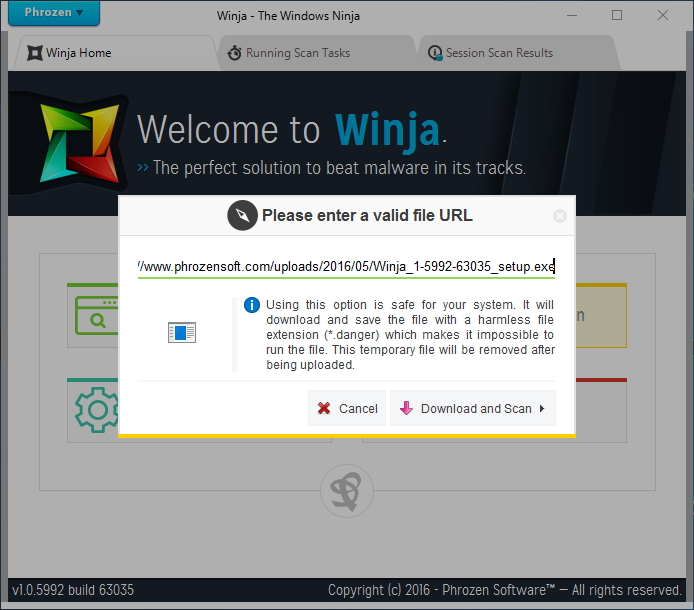Close the file URL dialog with the X
The height and width of the screenshot is (610, 694).
click(559, 216)
